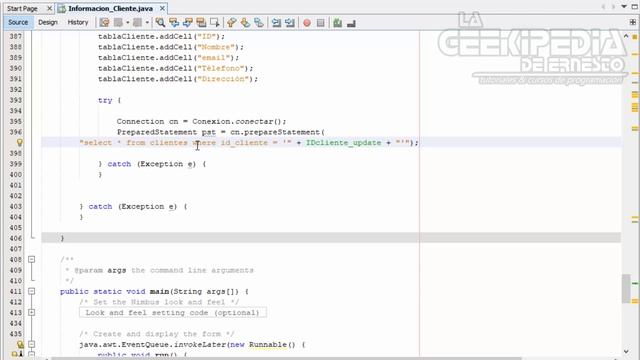
Task: Click the green mark in error stripe
Action: click(x=635, y=283)
